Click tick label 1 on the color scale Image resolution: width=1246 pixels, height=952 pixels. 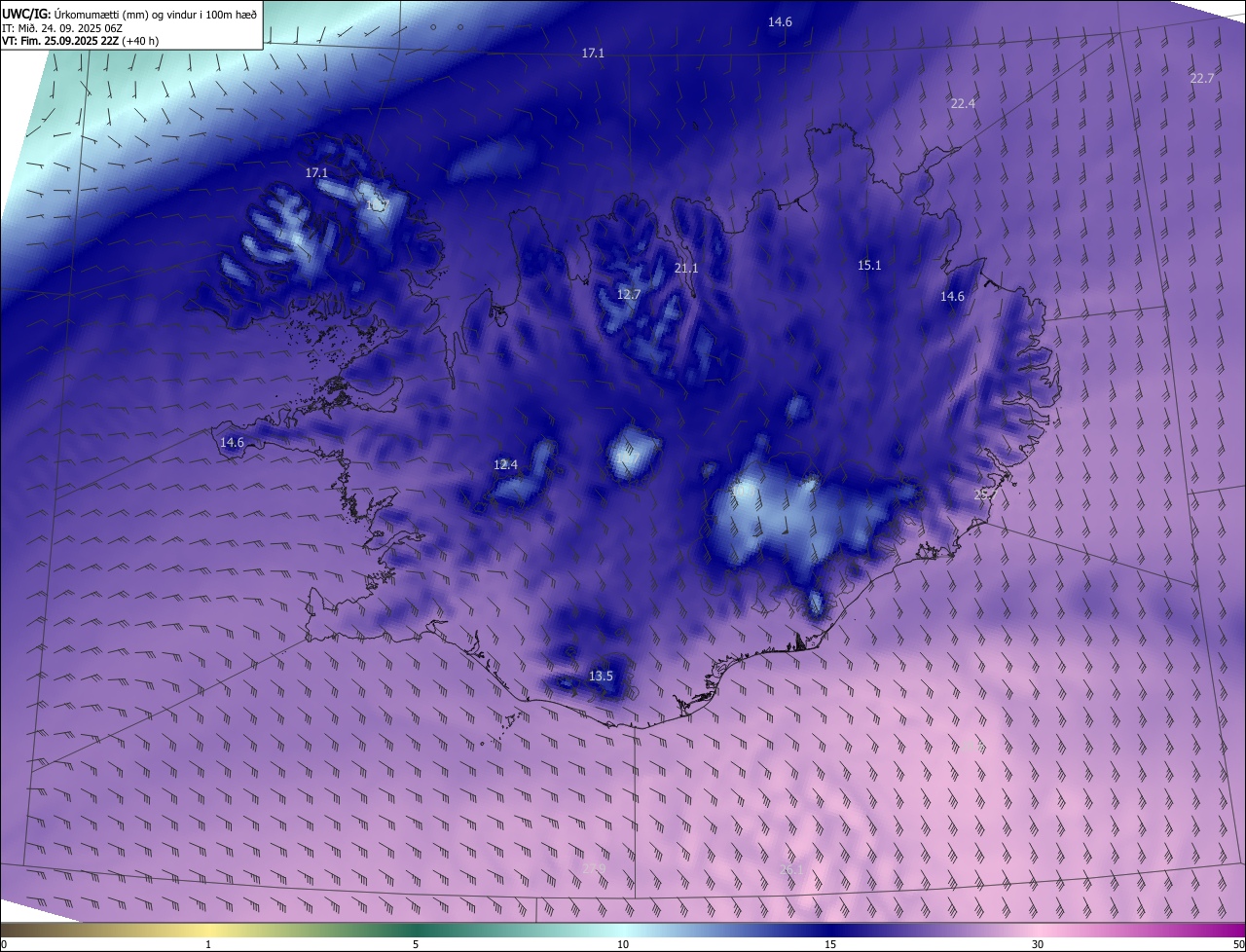coord(208,944)
